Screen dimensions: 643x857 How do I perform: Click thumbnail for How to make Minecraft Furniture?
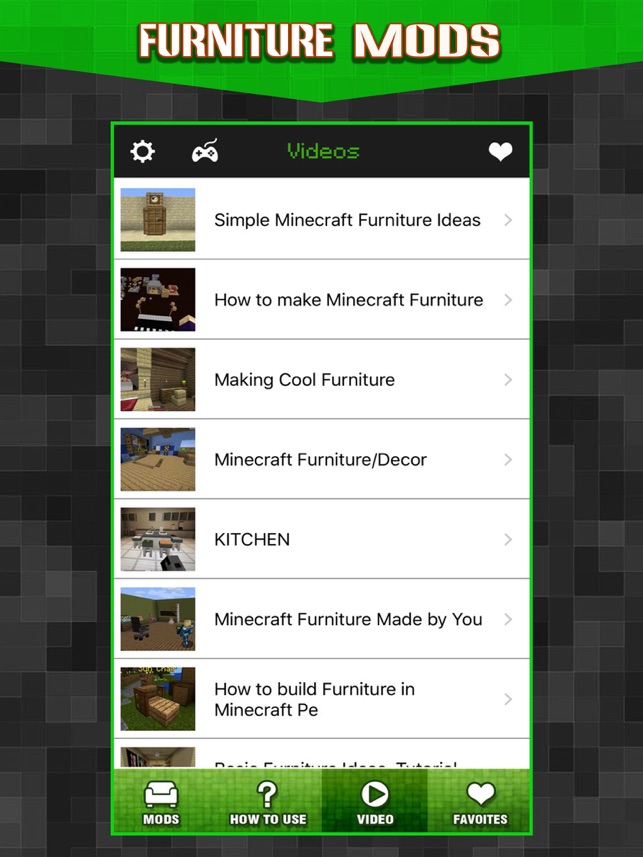click(x=157, y=300)
